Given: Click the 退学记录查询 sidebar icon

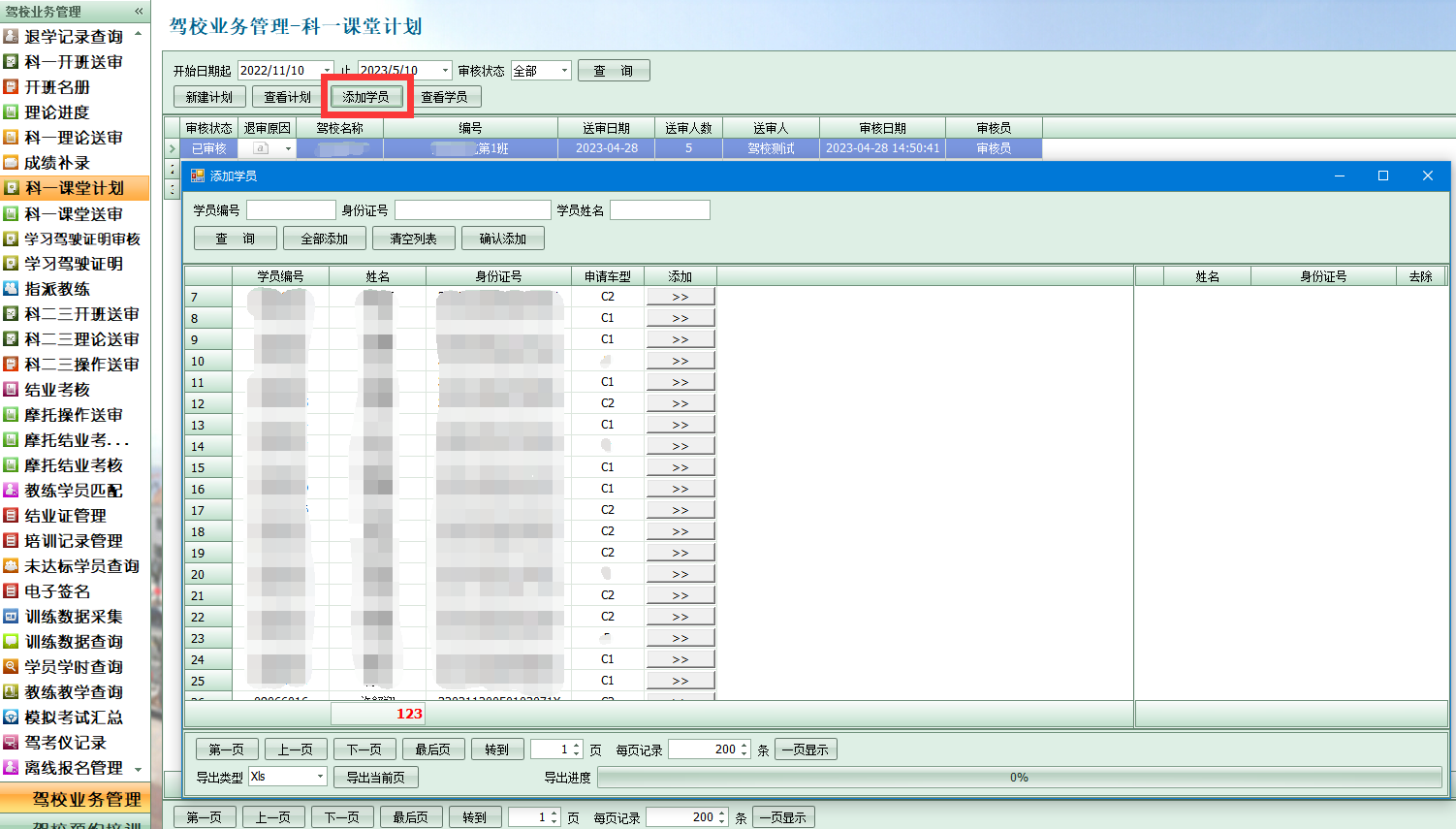Looking at the screenshot, I should [x=12, y=37].
